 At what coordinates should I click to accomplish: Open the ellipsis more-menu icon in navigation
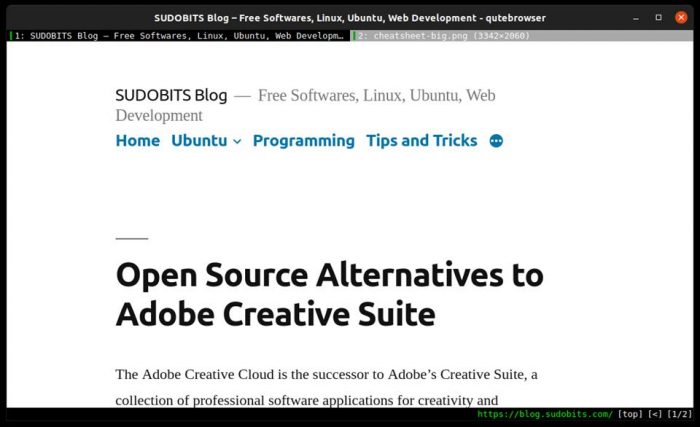coord(496,141)
